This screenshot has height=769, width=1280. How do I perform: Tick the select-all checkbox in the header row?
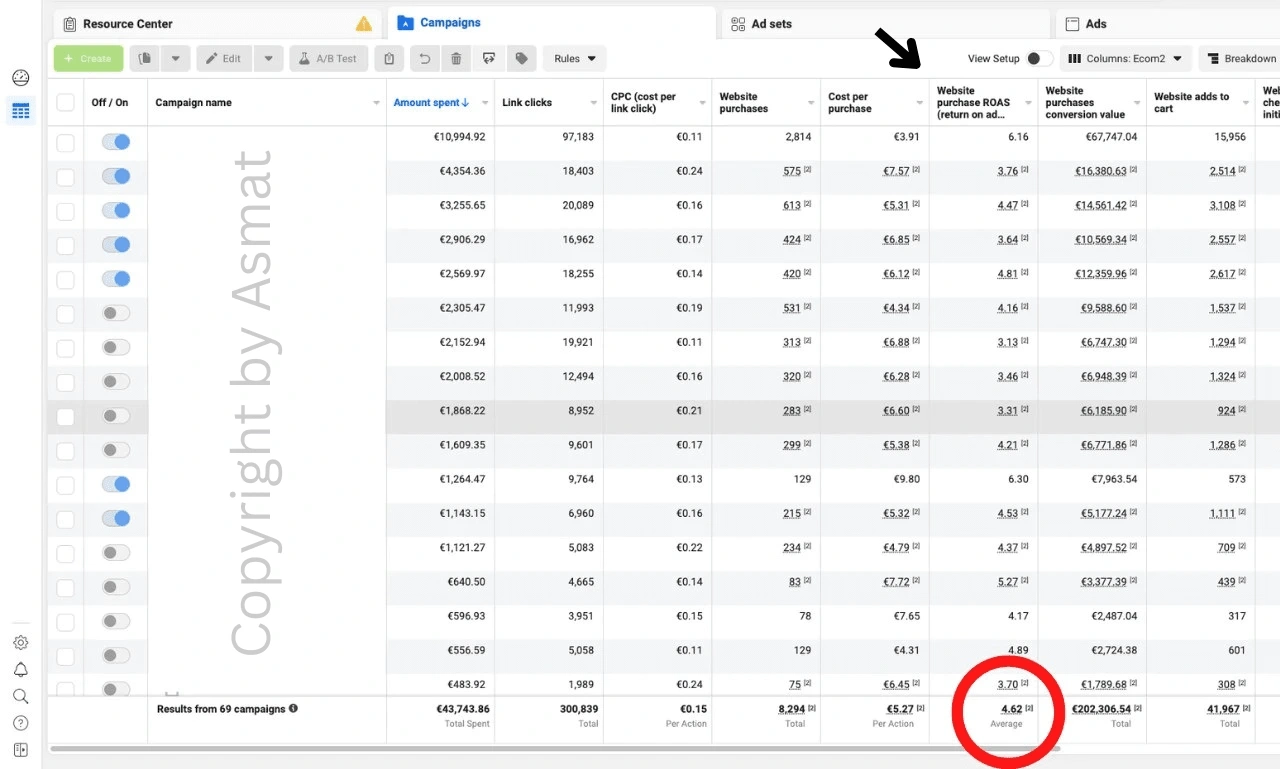tap(65, 102)
